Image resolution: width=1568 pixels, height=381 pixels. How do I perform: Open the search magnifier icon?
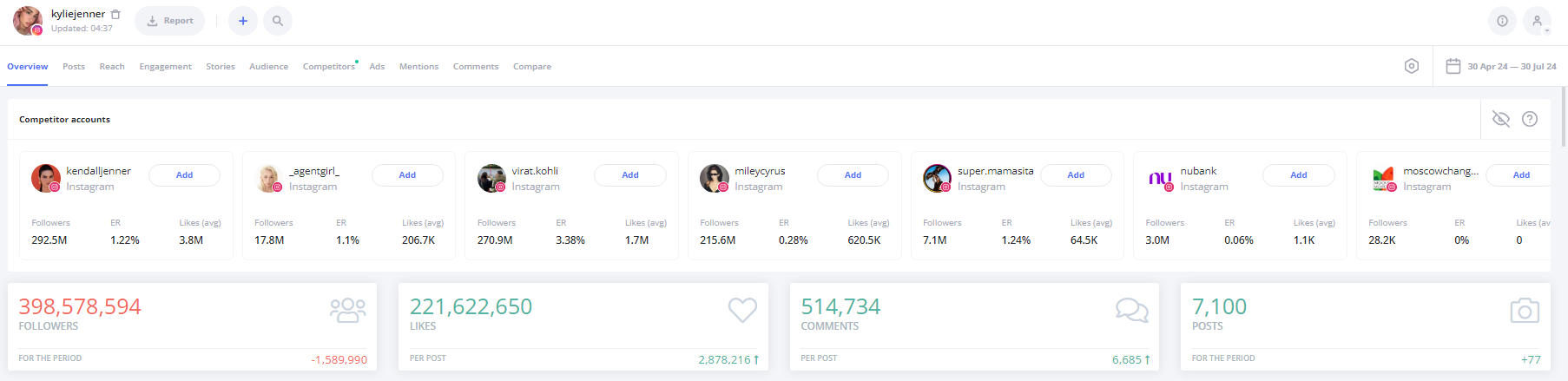click(x=278, y=21)
